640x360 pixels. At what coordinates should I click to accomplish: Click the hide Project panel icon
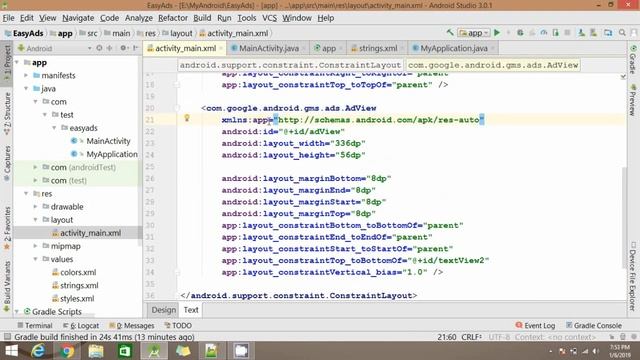point(135,48)
